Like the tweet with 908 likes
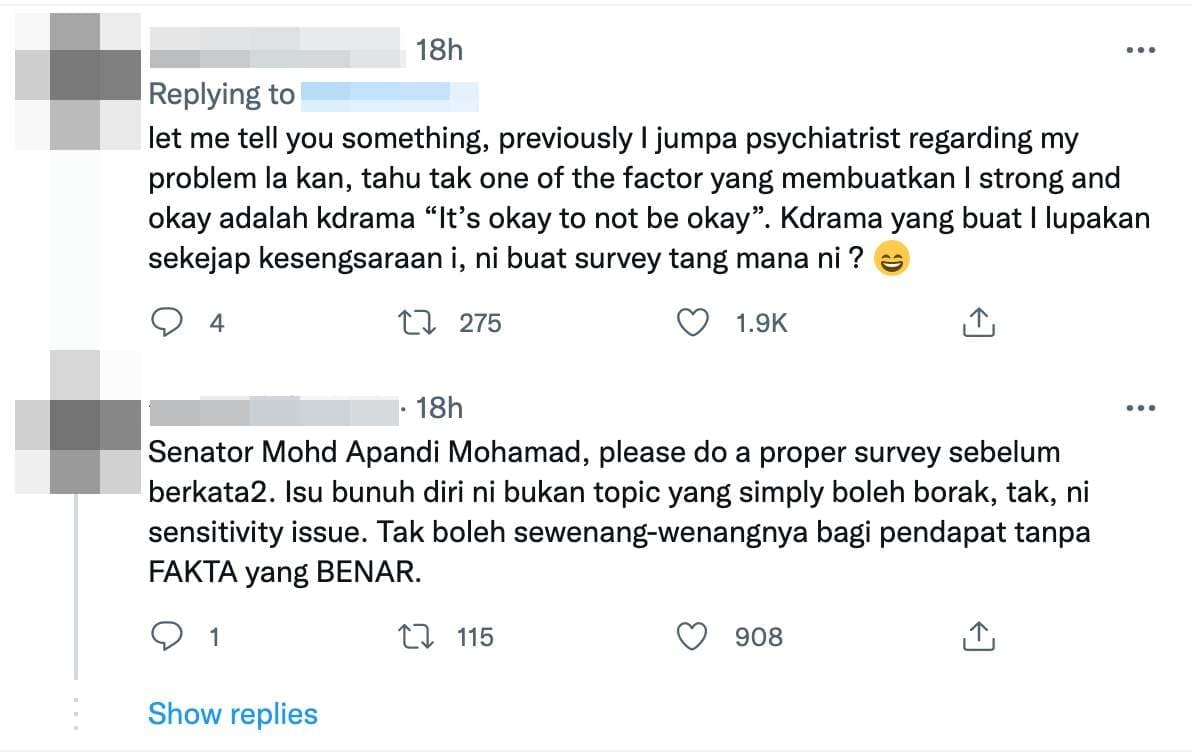Image resolution: width=1192 pixels, height=756 pixels. [693, 637]
